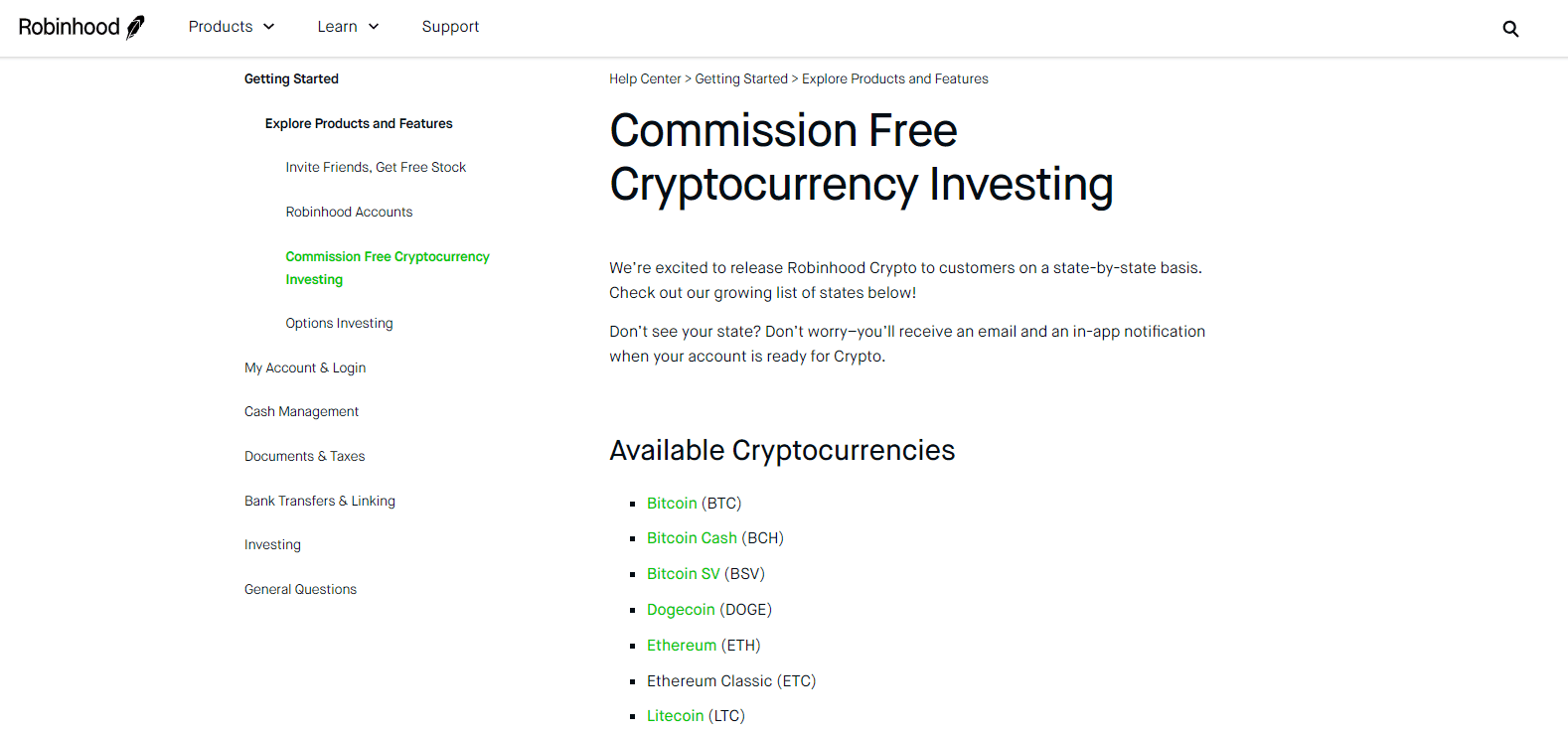Open the Ethereum cryptocurrency link
1568x734 pixels.
pyautogui.click(x=682, y=645)
